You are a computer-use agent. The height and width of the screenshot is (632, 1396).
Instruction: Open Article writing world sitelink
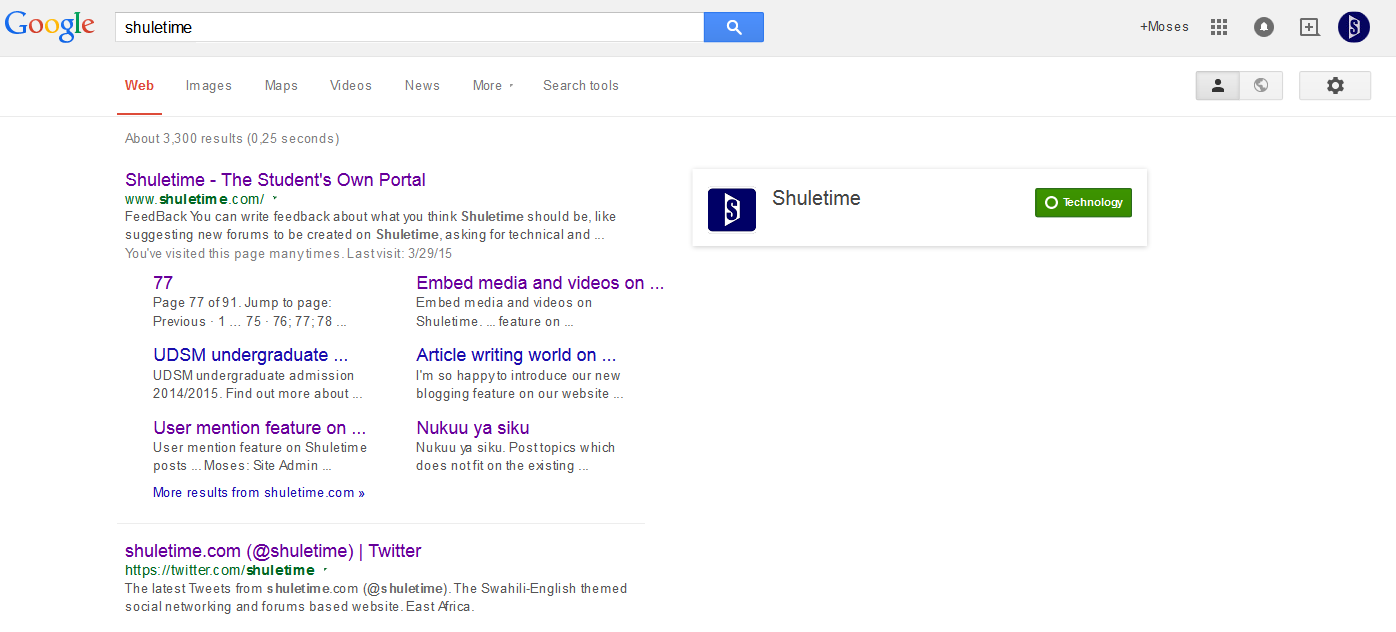[516, 355]
